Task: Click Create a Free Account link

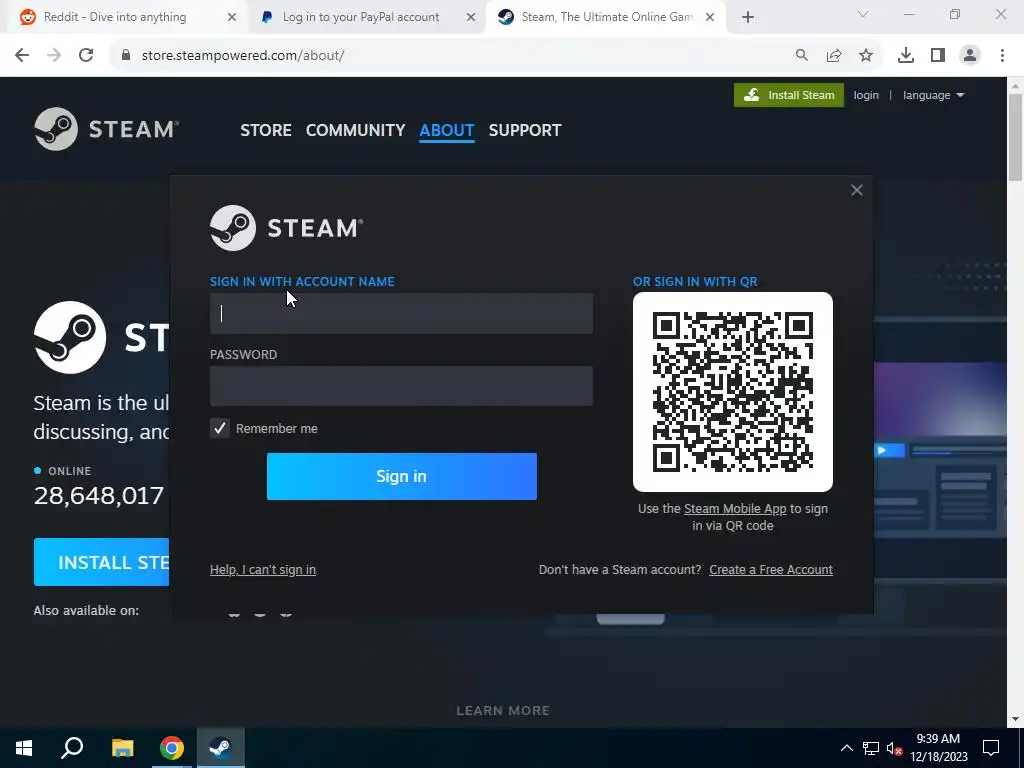Action: 771,569
